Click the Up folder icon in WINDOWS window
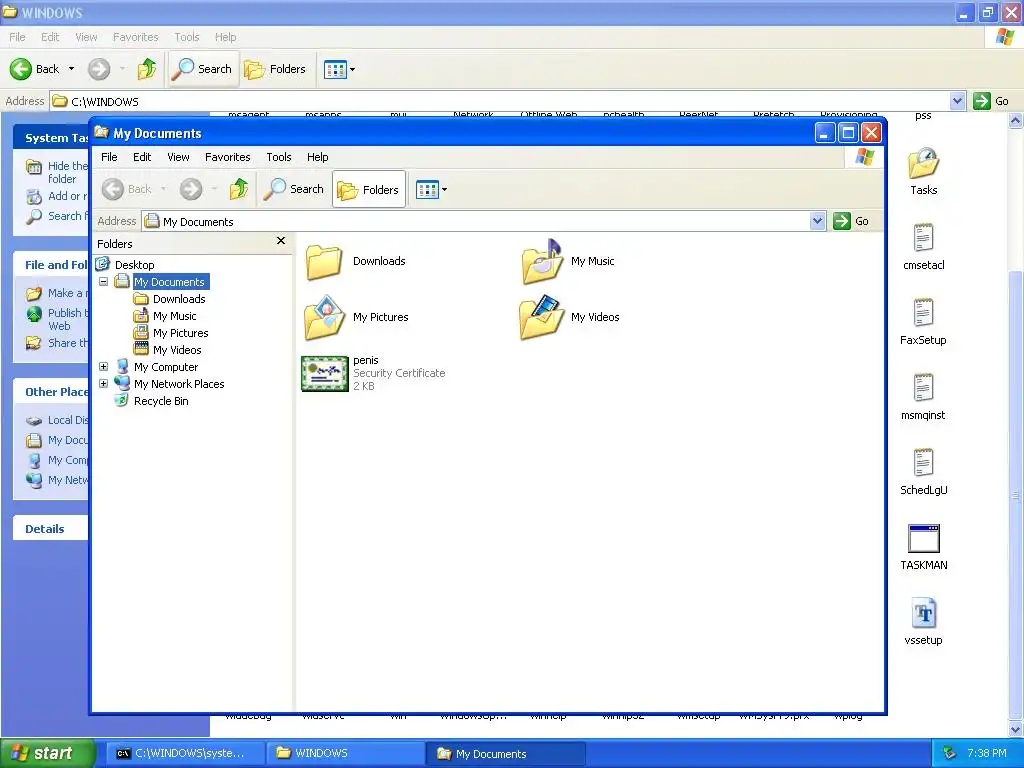Screen dimensions: 1024x768 tap(147, 69)
